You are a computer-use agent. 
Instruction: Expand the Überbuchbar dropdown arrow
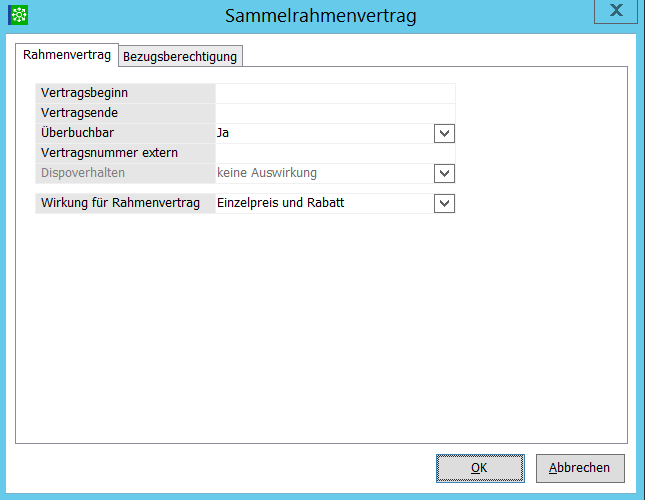click(445, 133)
